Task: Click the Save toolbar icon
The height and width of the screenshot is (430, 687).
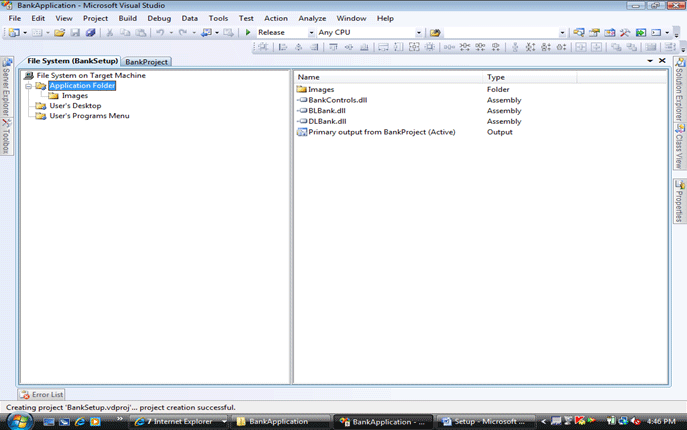Action: (x=75, y=32)
